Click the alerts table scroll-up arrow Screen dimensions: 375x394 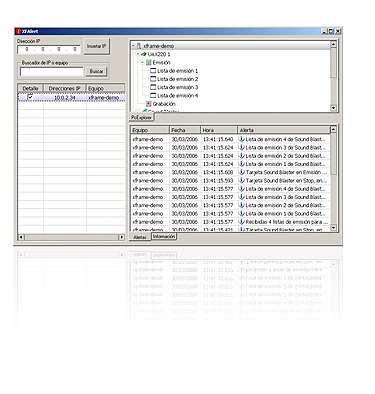click(x=333, y=129)
